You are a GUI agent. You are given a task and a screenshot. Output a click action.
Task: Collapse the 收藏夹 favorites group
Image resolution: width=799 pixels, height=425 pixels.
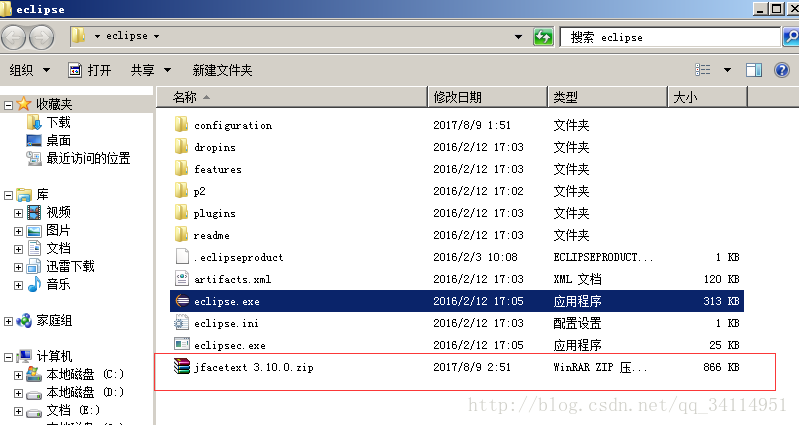coord(8,105)
